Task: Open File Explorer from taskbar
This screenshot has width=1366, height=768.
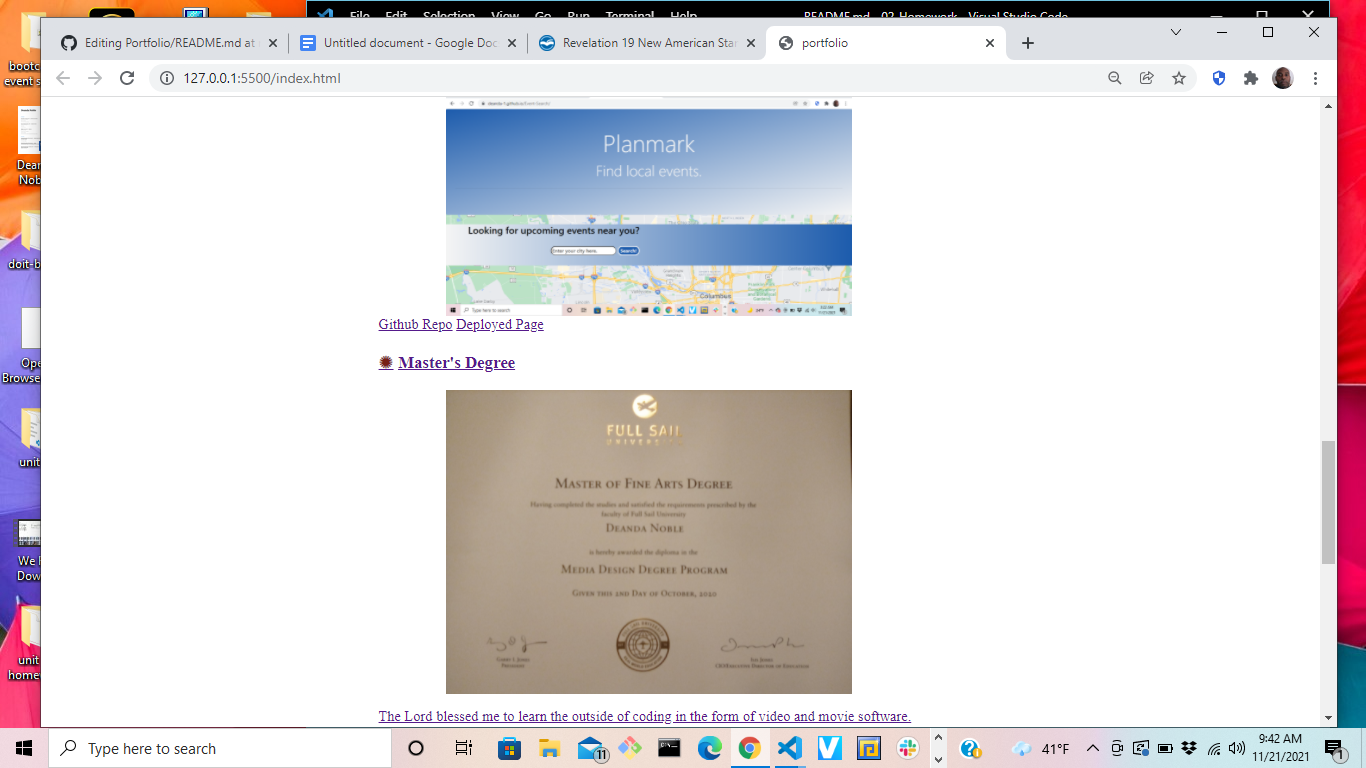Action: click(549, 748)
